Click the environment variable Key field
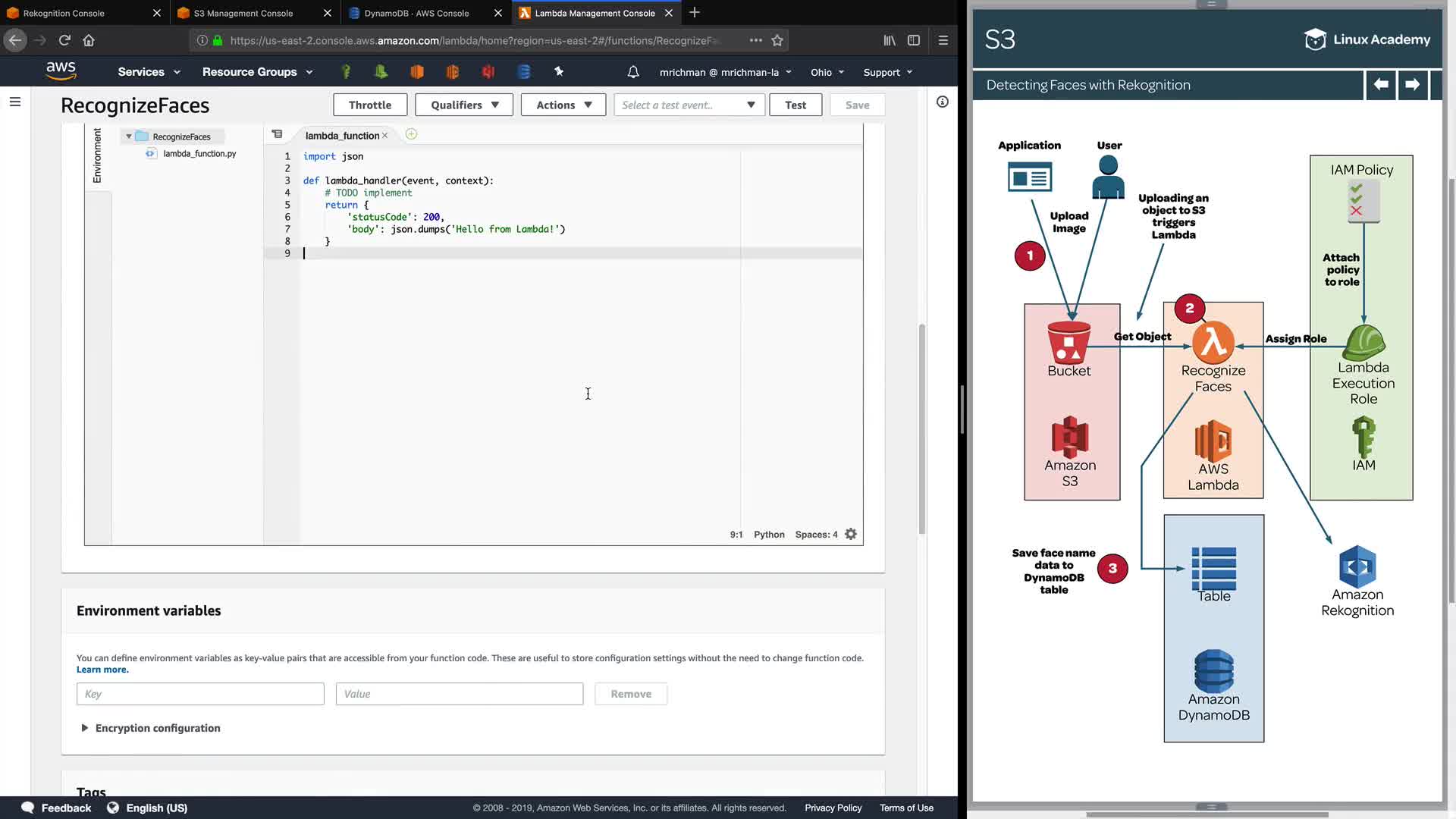This screenshot has width=1456, height=819. [200, 694]
